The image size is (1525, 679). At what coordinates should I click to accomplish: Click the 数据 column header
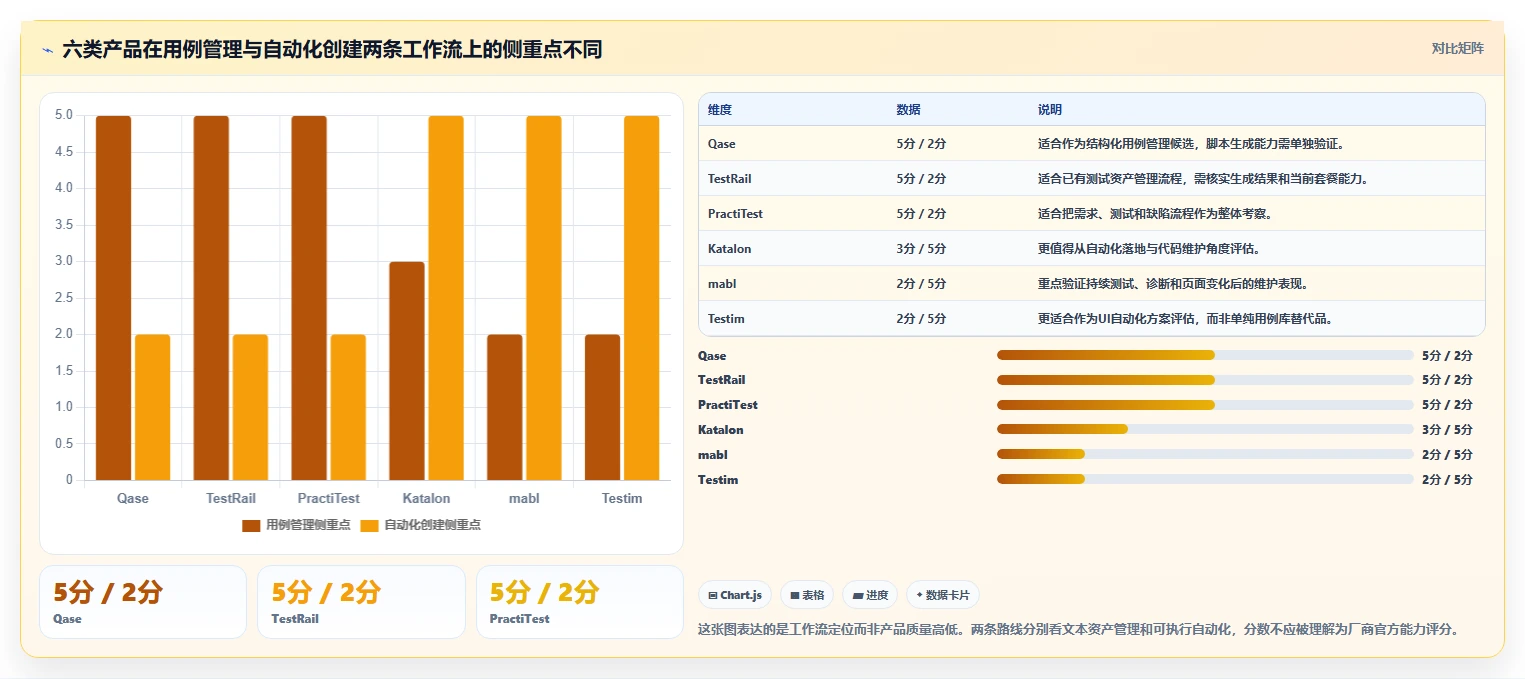pyautogui.click(x=909, y=110)
